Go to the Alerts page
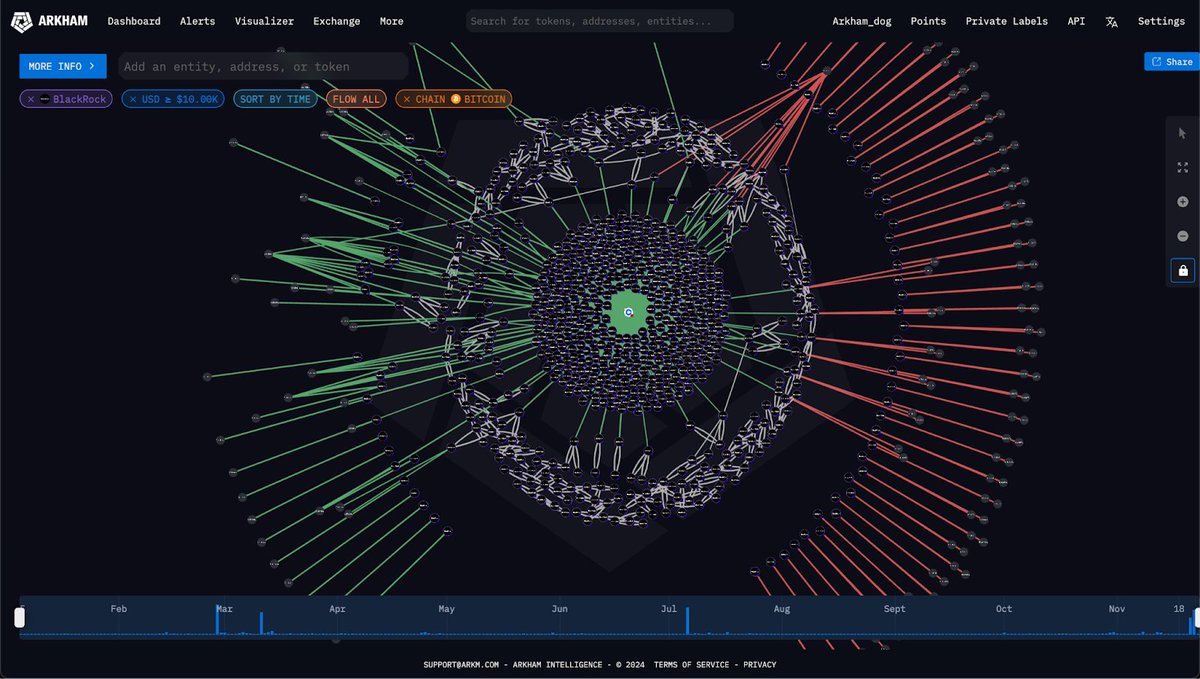Screen dimensions: 1200x679 coord(197,21)
